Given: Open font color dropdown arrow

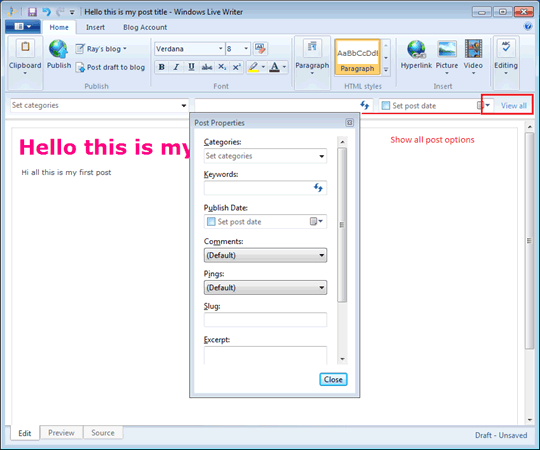Looking at the screenshot, I should 284,67.
